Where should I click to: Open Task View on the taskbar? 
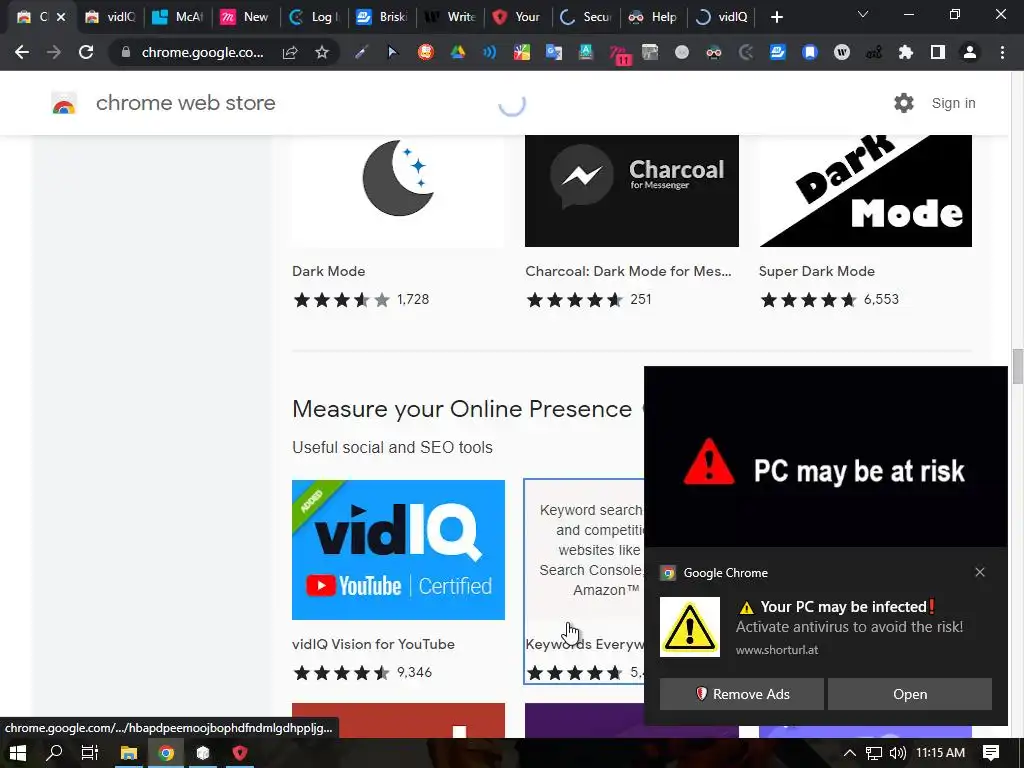tap(89, 753)
